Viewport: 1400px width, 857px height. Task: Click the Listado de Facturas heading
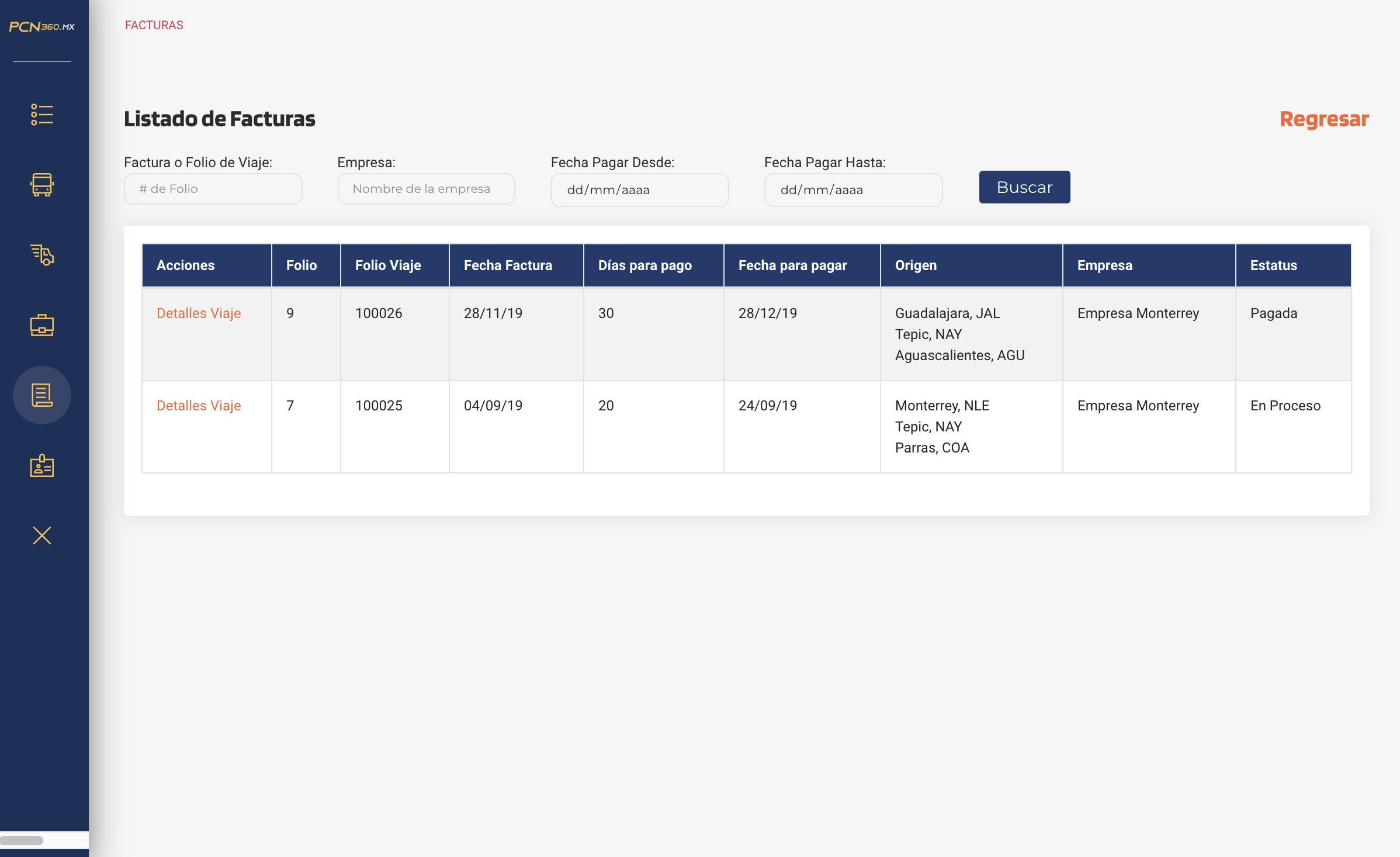tap(220, 119)
